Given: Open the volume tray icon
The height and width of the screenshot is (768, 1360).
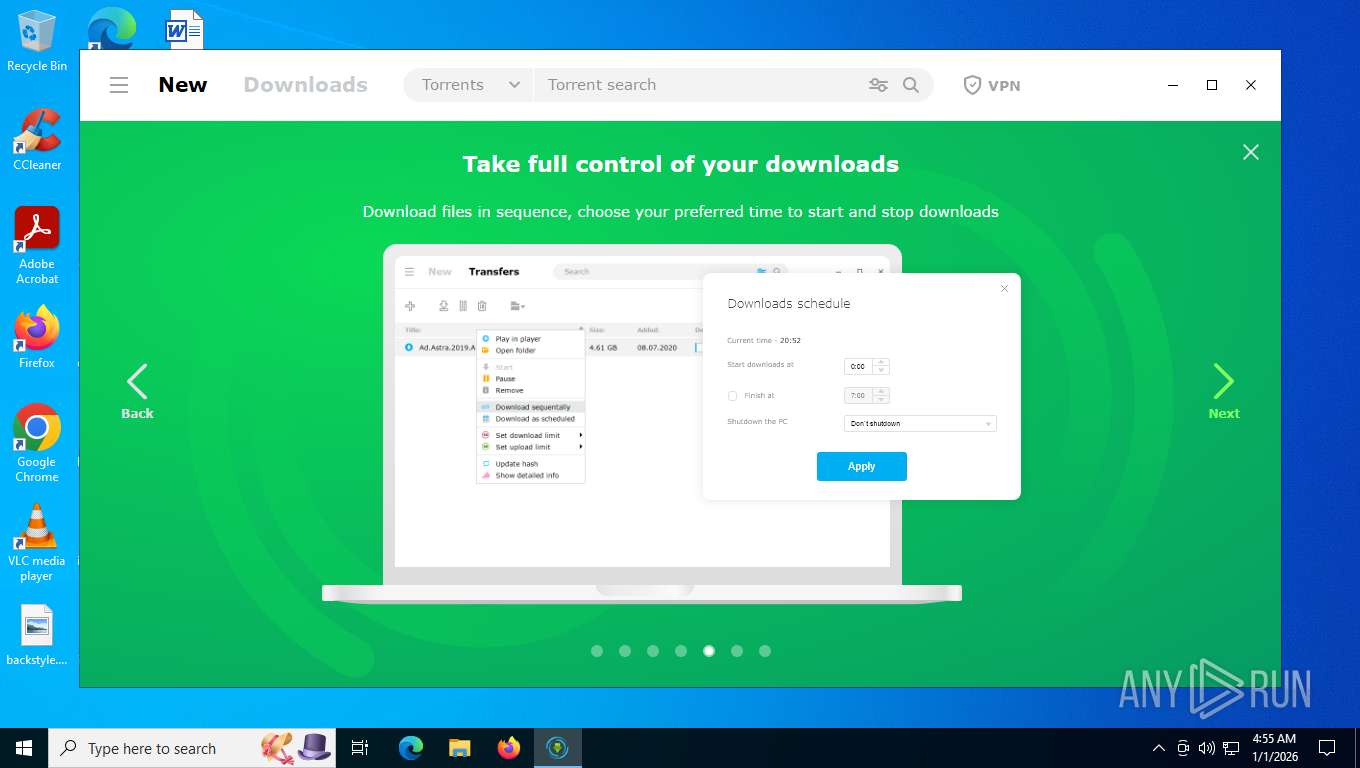Looking at the screenshot, I should (x=1207, y=748).
